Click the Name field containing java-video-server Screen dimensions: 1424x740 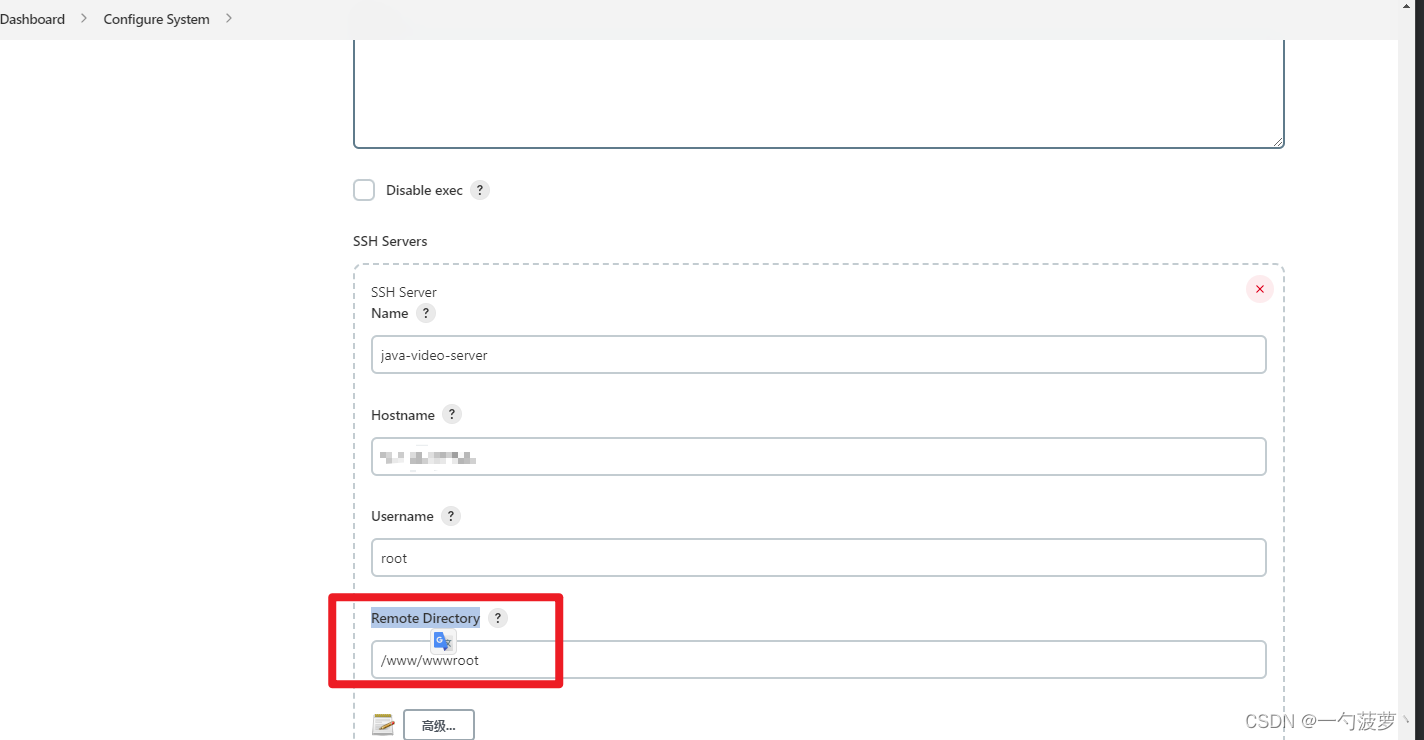(819, 355)
